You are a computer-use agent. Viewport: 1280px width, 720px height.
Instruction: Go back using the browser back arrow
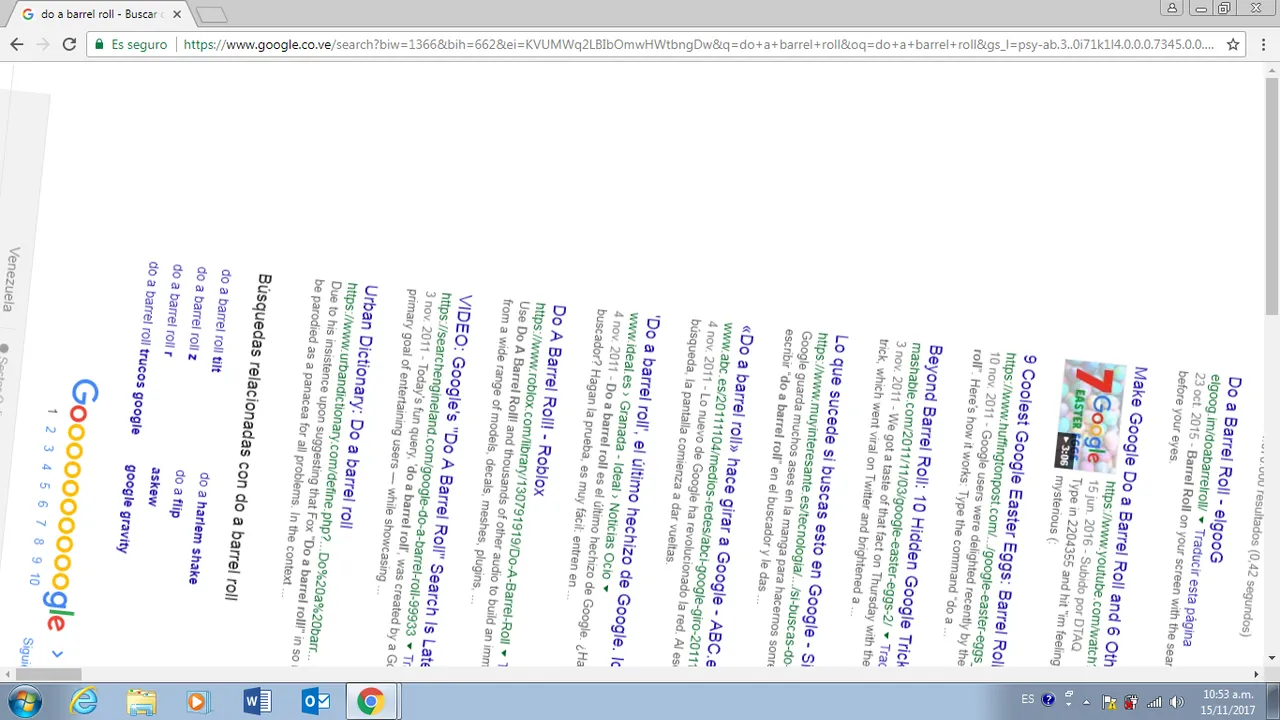pos(17,44)
